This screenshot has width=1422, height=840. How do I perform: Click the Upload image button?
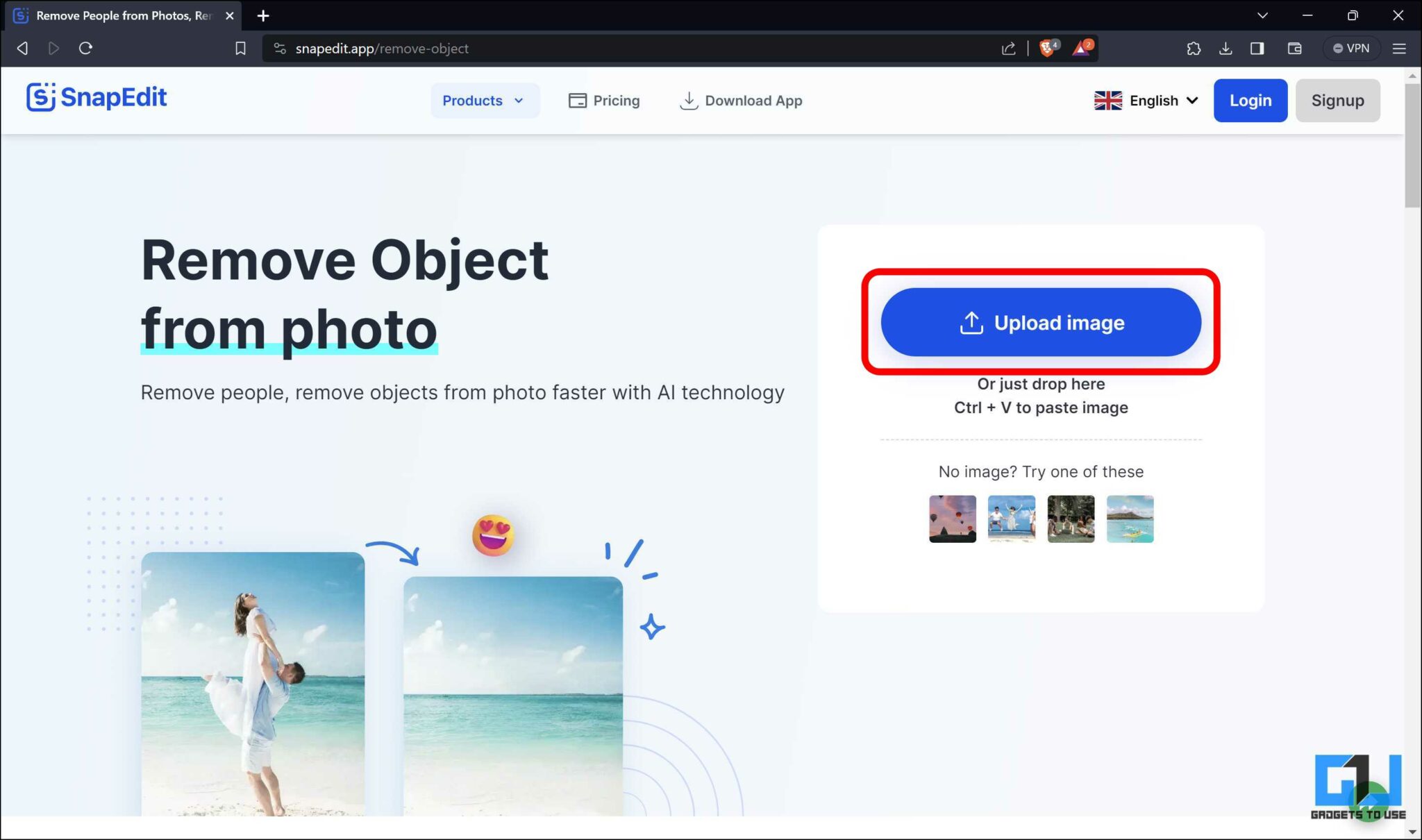[x=1040, y=322]
